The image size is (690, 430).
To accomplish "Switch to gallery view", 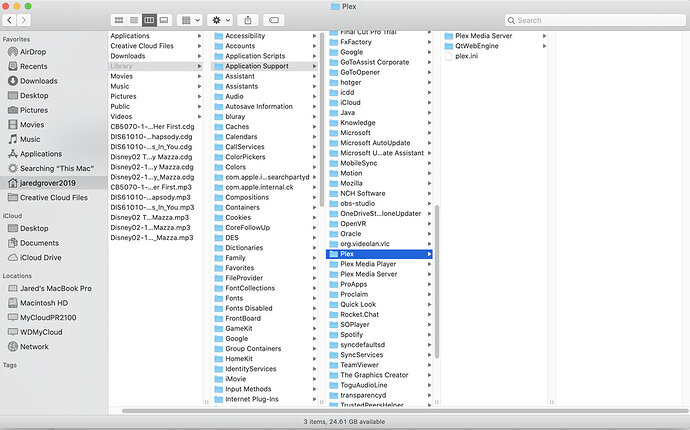I will point(164,20).
